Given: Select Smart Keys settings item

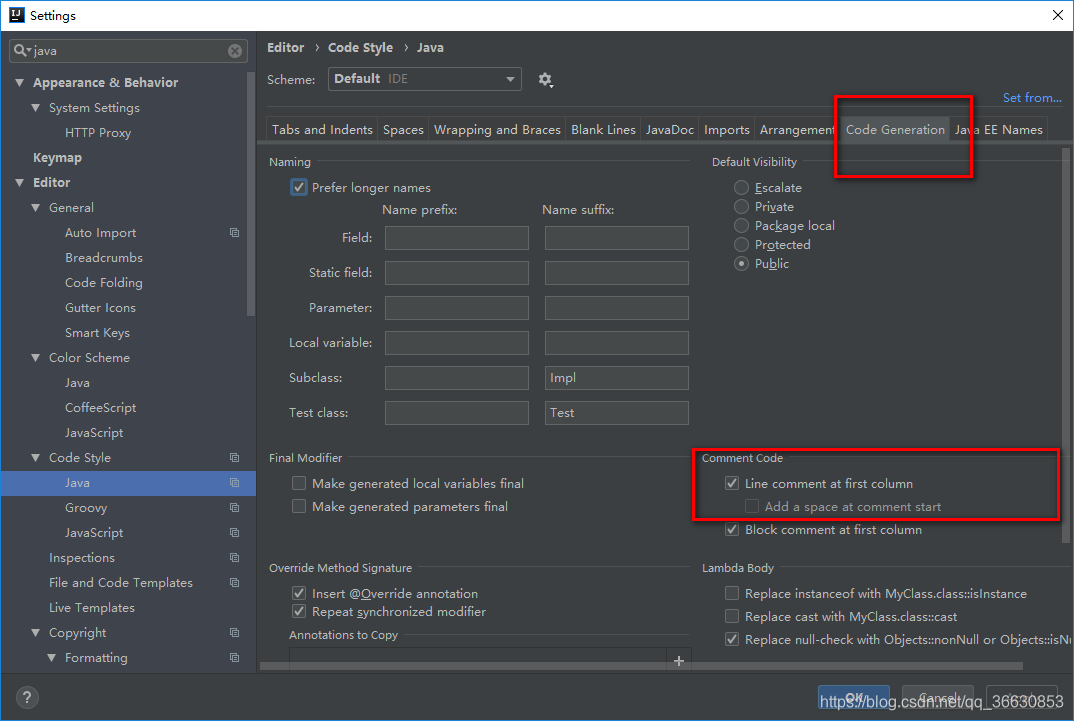Looking at the screenshot, I should tap(97, 333).
